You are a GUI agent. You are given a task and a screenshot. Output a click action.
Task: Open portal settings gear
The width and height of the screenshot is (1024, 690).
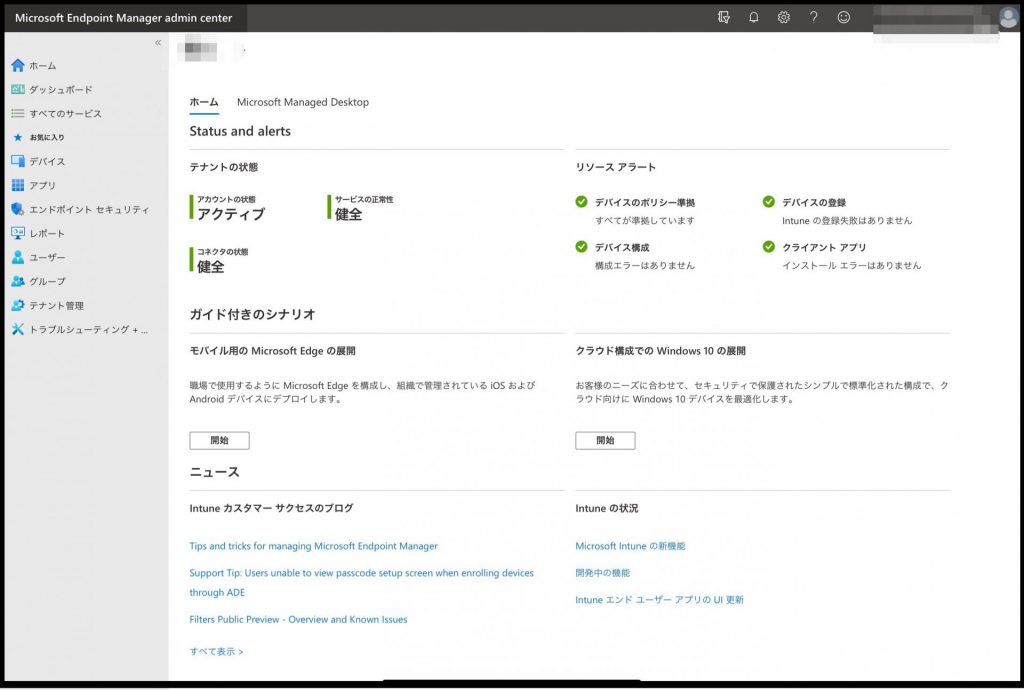[784, 18]
